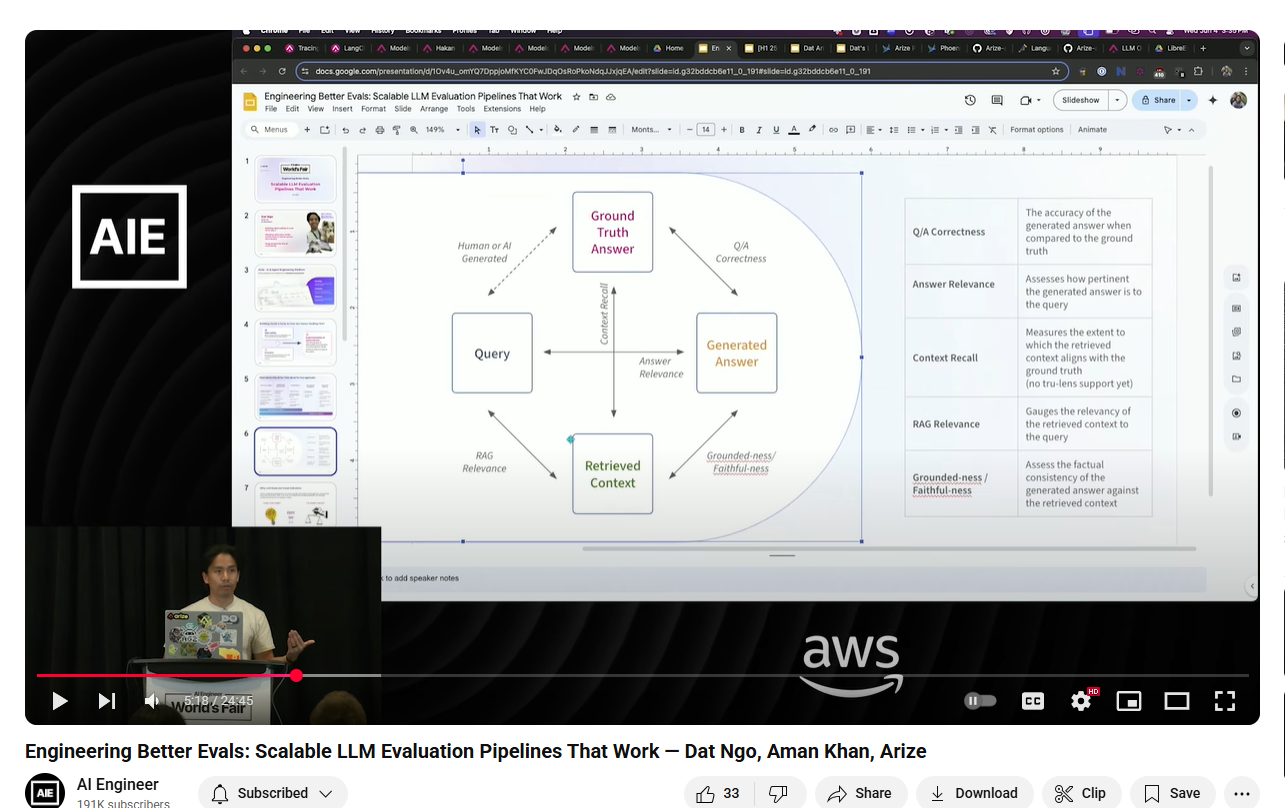
Task: Download the video
Action: click(974, 793)
